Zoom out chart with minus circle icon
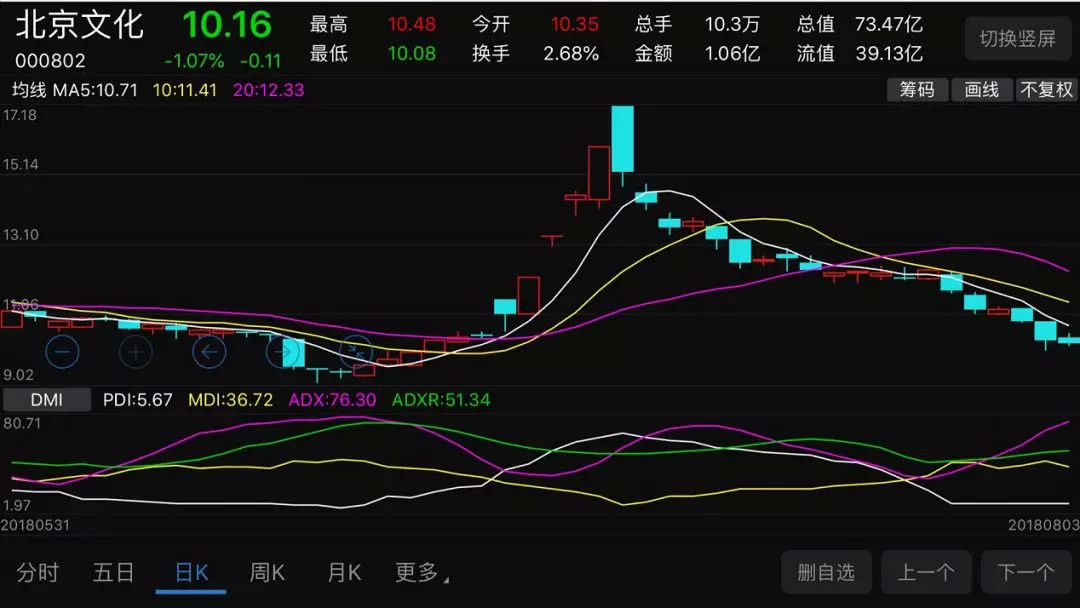1080x608 pixels. pyautogui.click(x=62, y=352)
